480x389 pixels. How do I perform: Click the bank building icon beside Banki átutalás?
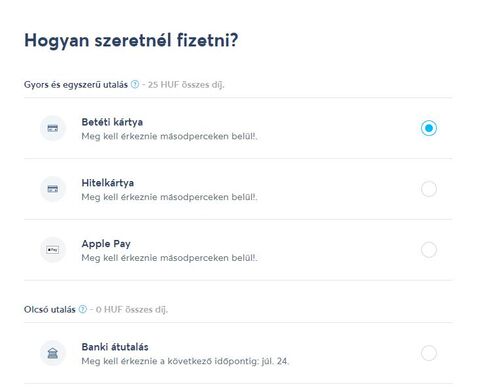[53, 353]
